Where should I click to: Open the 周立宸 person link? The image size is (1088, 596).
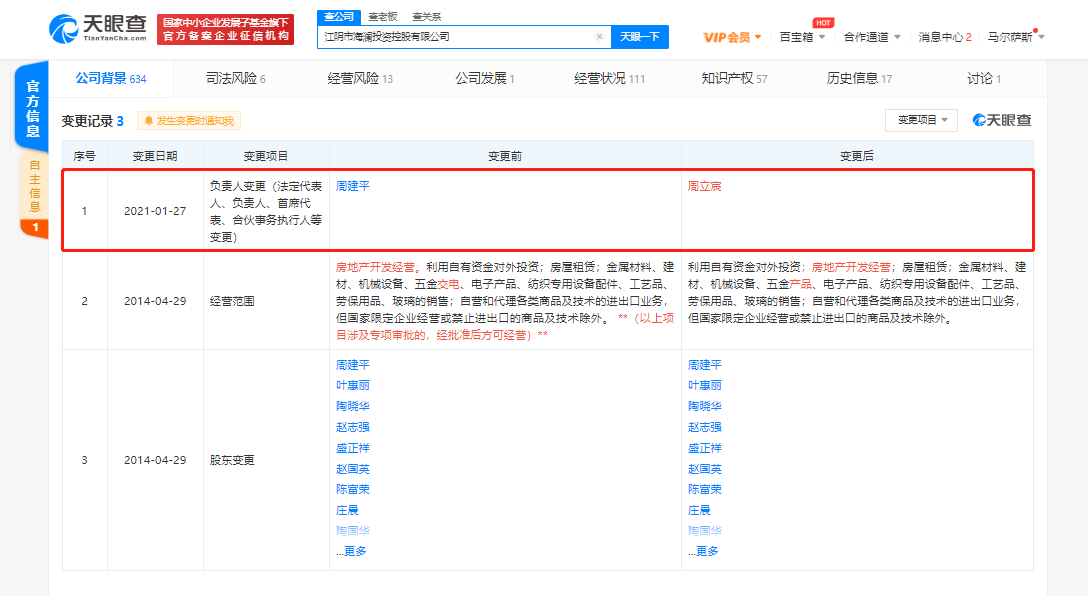(704, 186)
